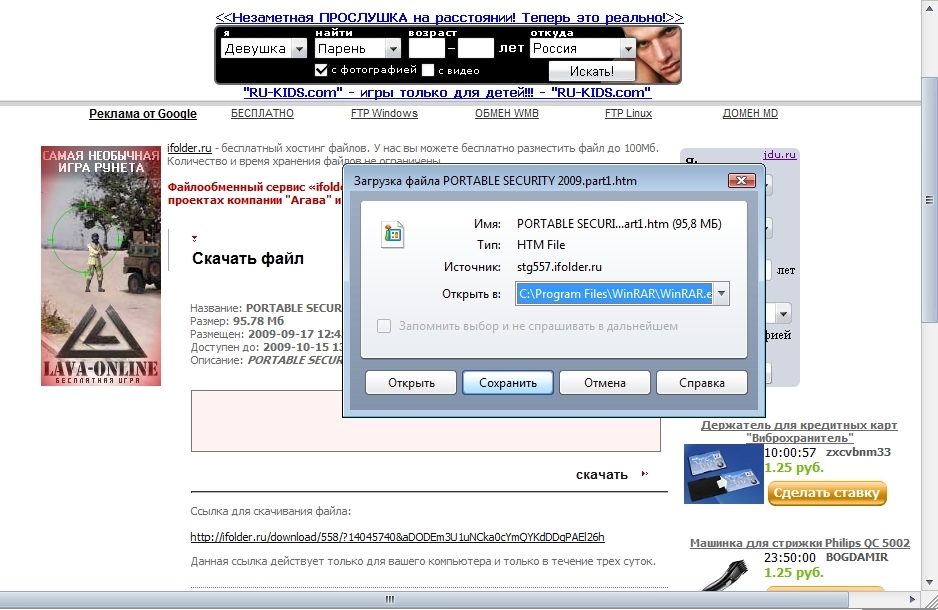Open the 'FTP Linux' ad link

coord(628,113)
